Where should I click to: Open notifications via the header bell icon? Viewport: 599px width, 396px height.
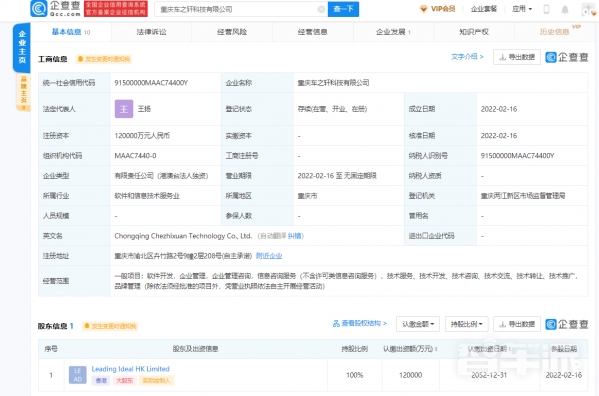click(565, 10)
